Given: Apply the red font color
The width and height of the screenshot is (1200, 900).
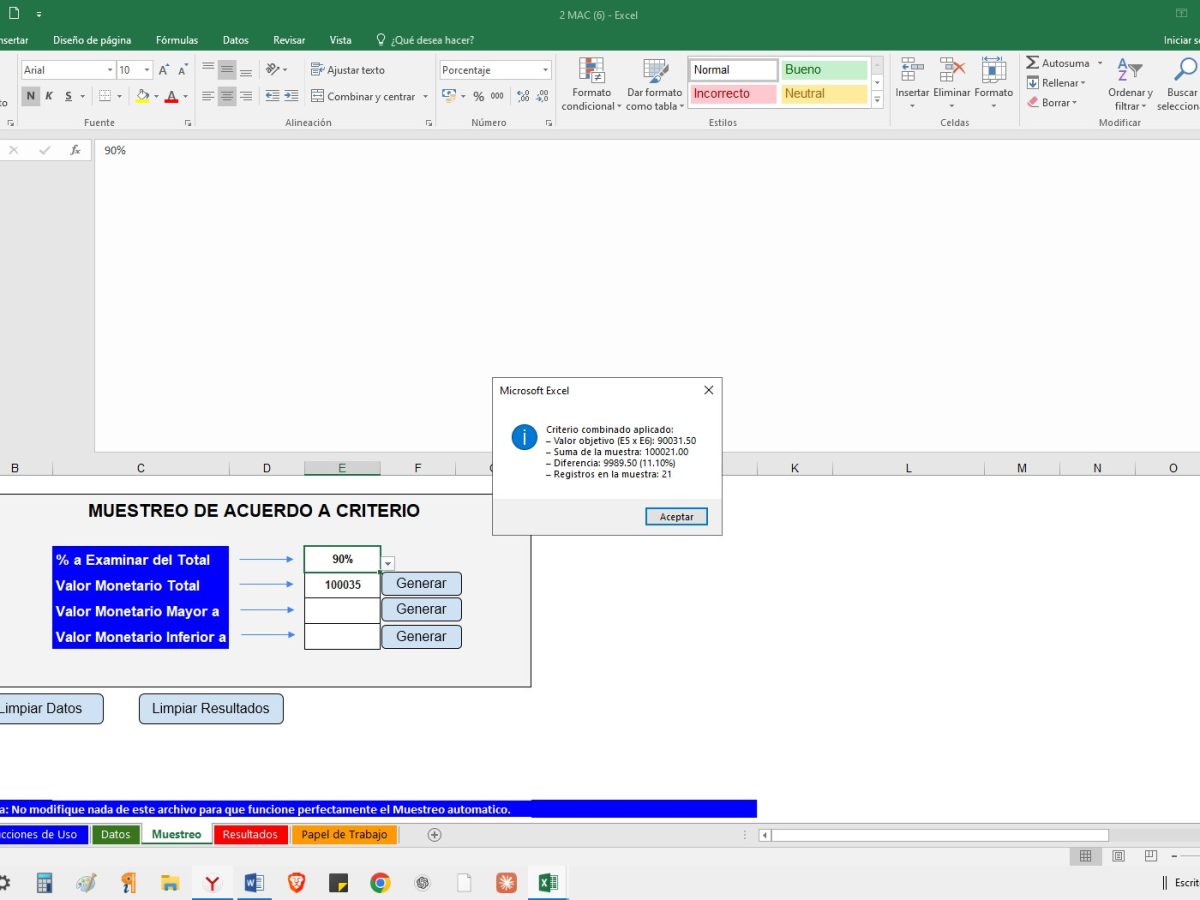Looking at the screenshot, I should click(x=171, y=96).
